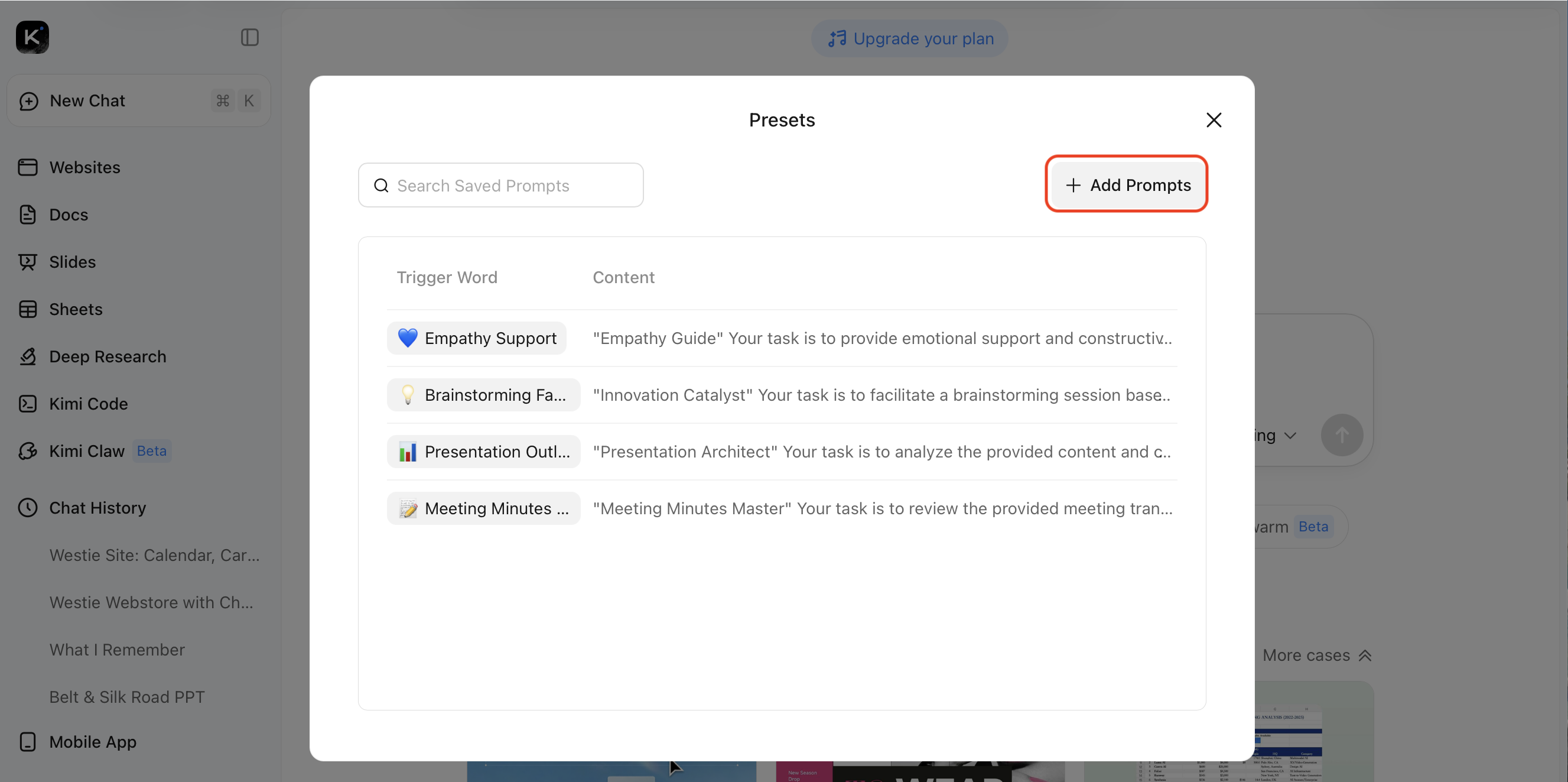This screenshot has width=1568, height=782.
Task: Expand the model selector chevron dropdown
Action: tap(1290, 436)
